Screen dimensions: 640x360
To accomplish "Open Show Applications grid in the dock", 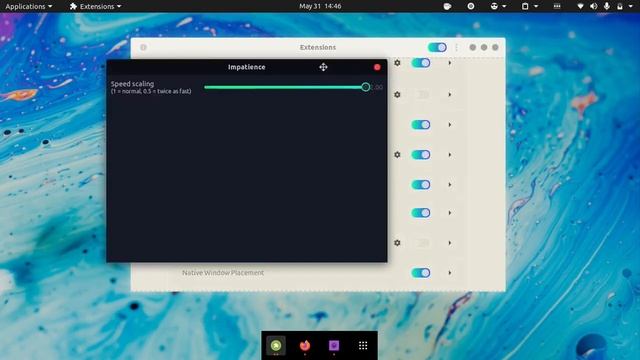I will [x=363, y=346].
